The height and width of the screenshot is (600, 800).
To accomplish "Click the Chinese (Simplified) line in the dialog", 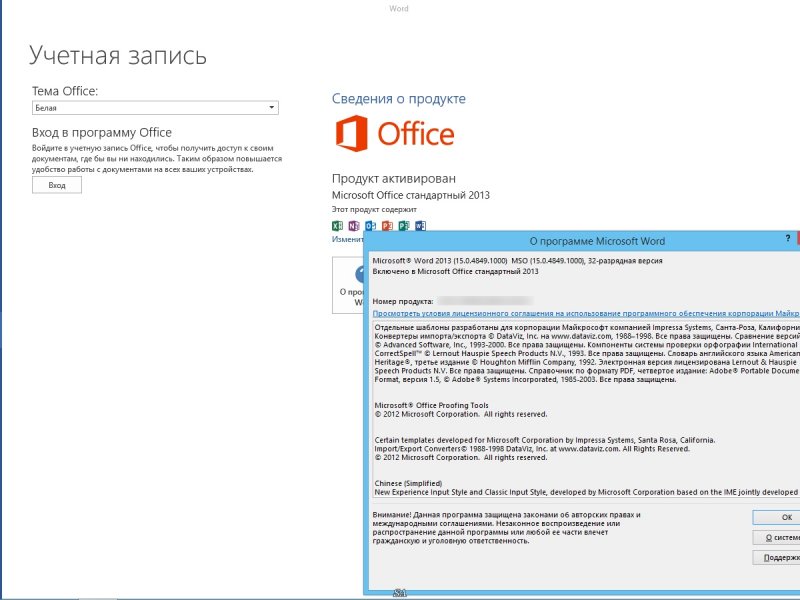I will pos(408,484).
